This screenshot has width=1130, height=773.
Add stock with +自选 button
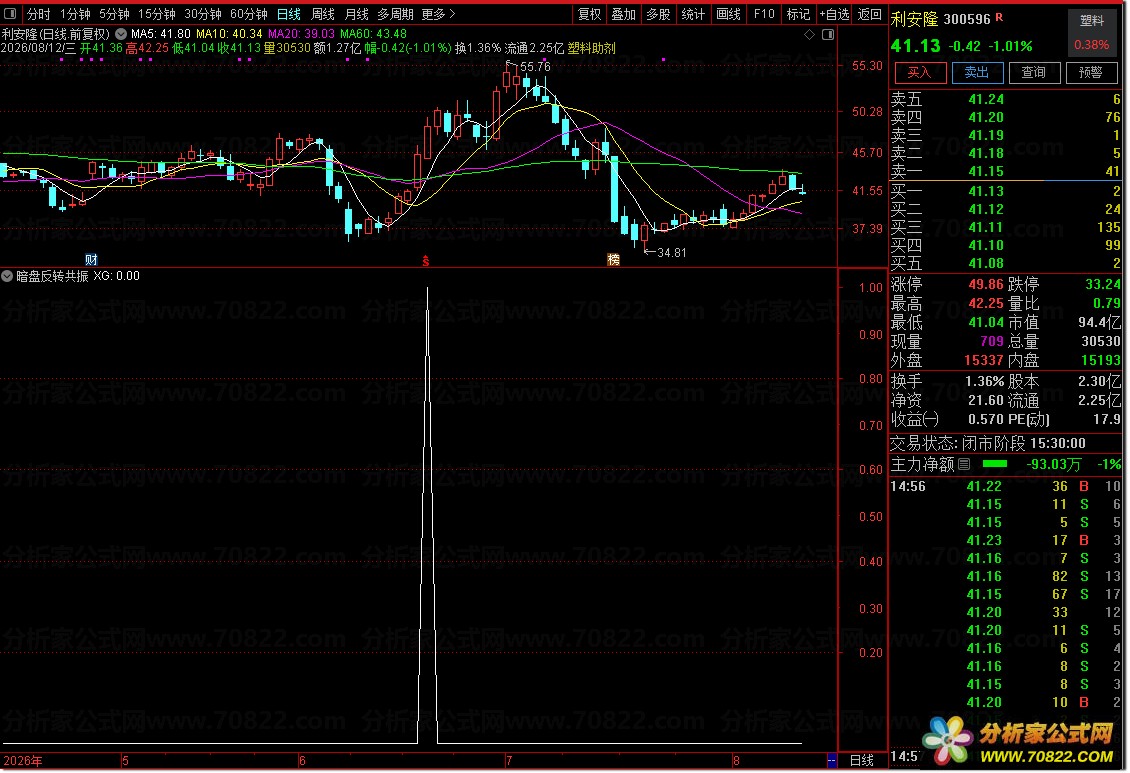click(x=835, y=14)
